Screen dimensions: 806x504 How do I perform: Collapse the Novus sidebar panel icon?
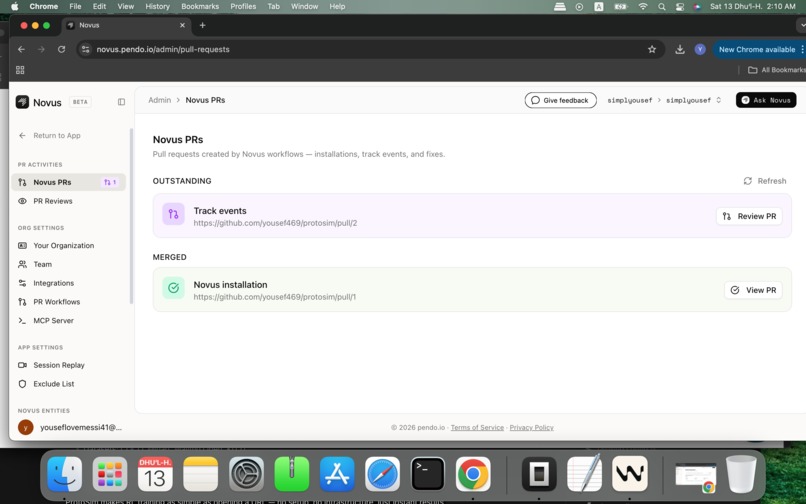(121, 102)
